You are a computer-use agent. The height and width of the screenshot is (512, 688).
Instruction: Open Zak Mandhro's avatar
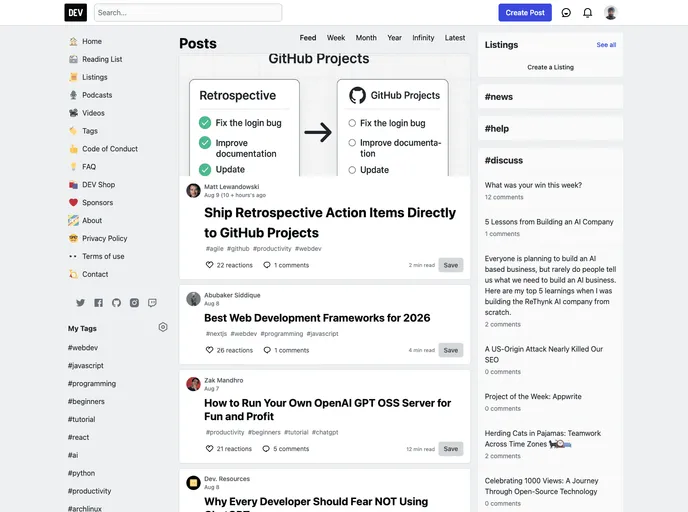(193, 384)
